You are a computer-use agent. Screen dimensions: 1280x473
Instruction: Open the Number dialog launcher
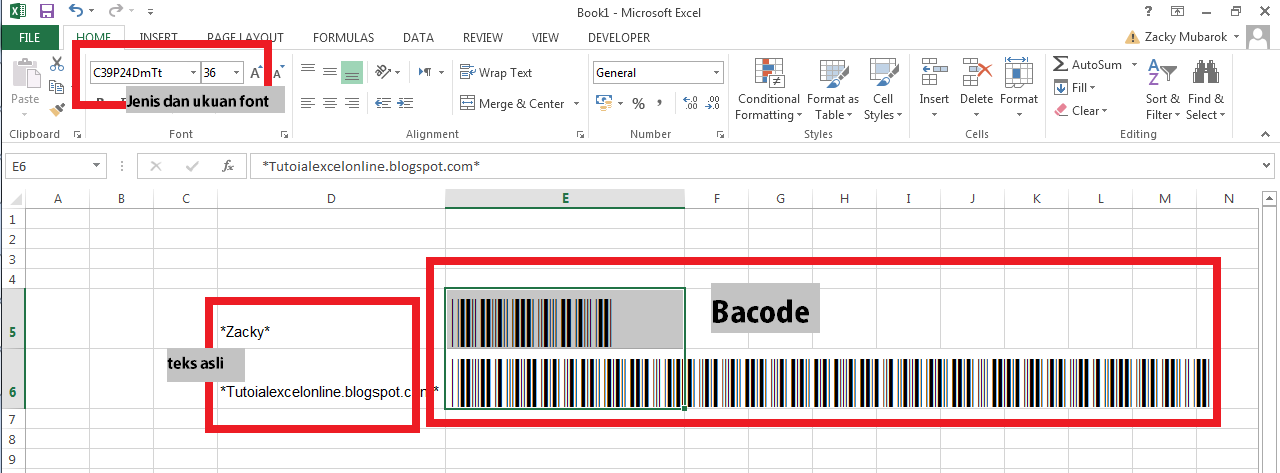pos(720,134)
